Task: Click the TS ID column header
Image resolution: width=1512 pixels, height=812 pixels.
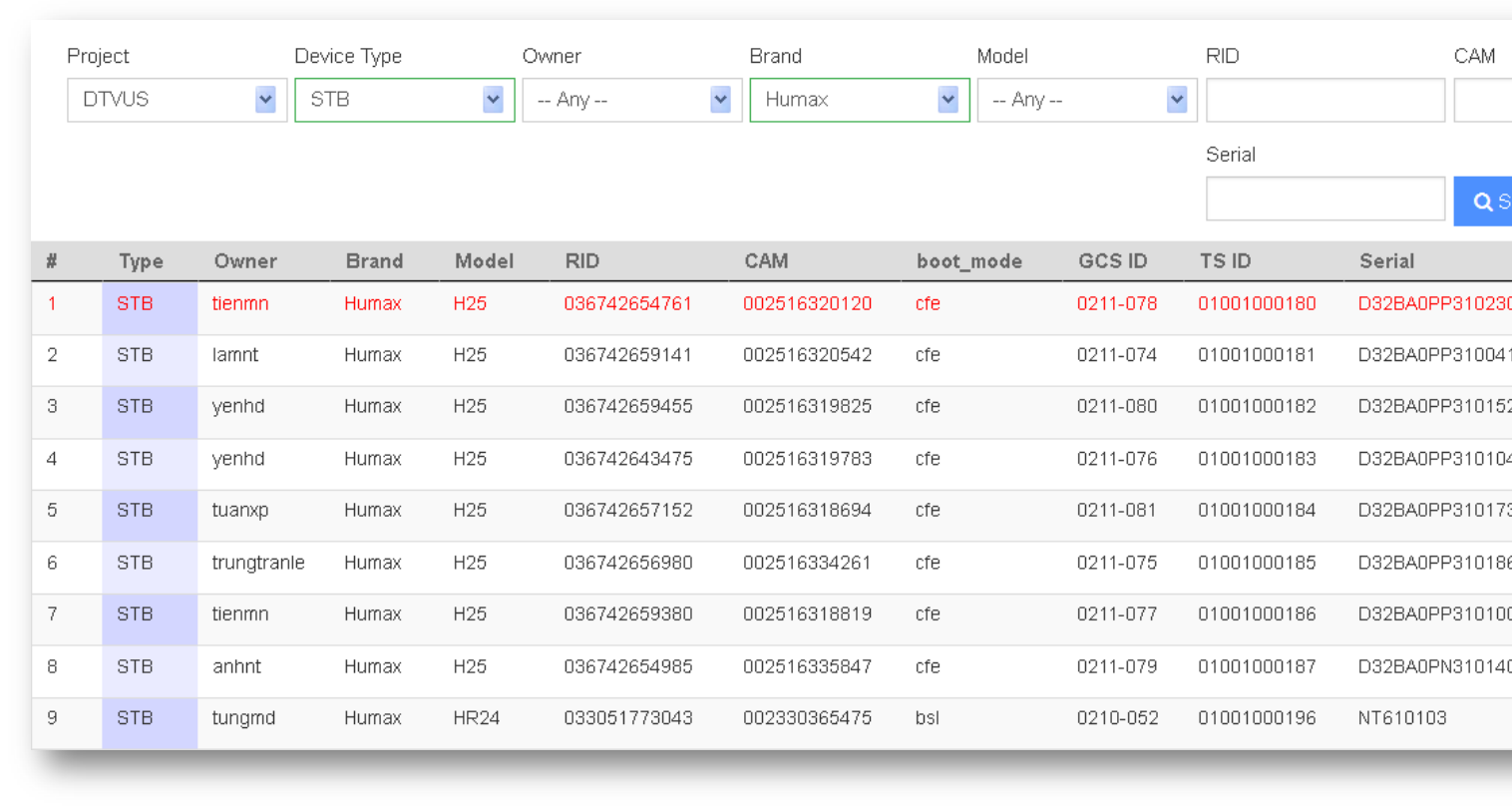Action: 1225,261
